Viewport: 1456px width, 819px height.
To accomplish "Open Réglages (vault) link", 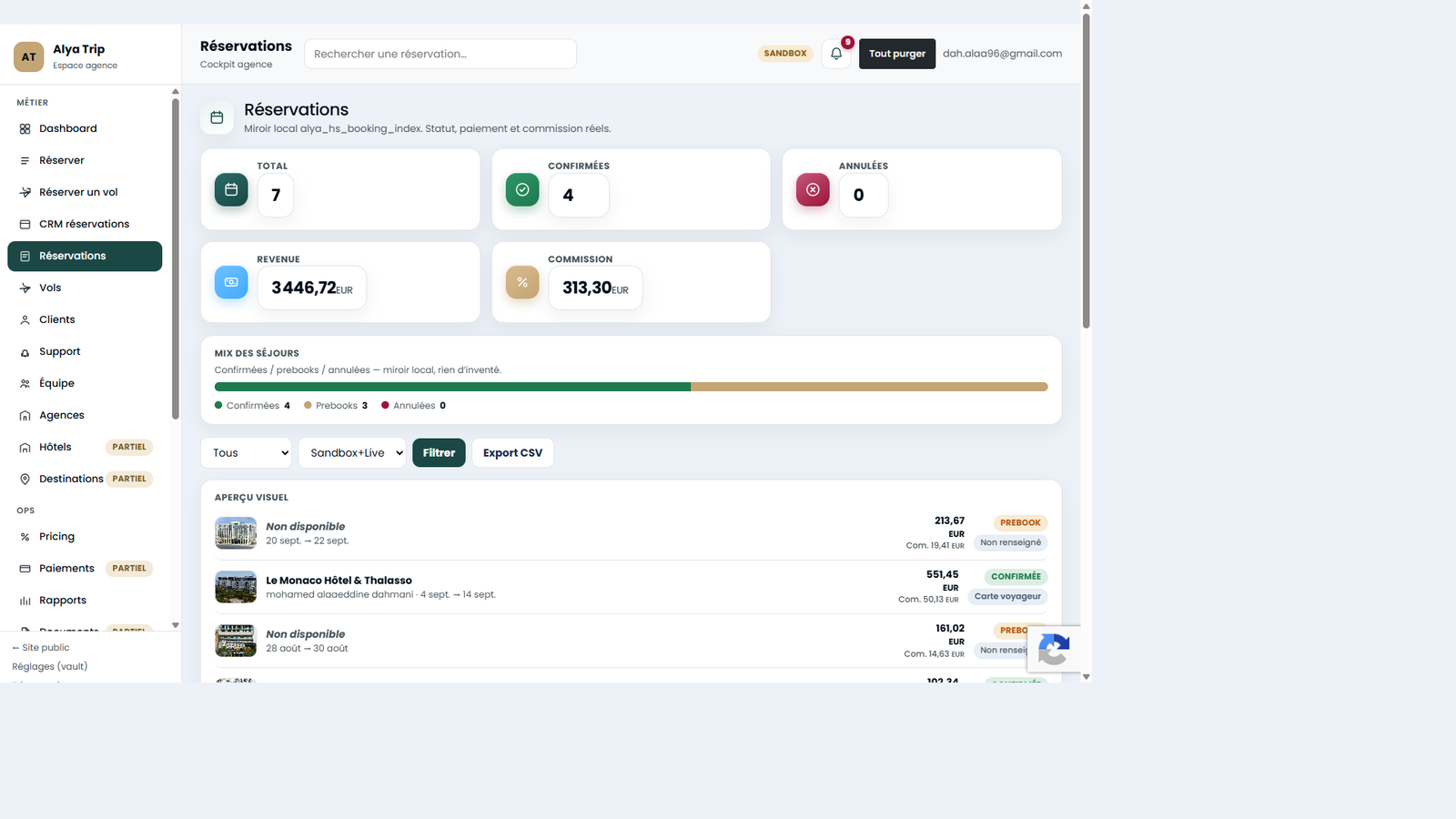I will point(50,667).
